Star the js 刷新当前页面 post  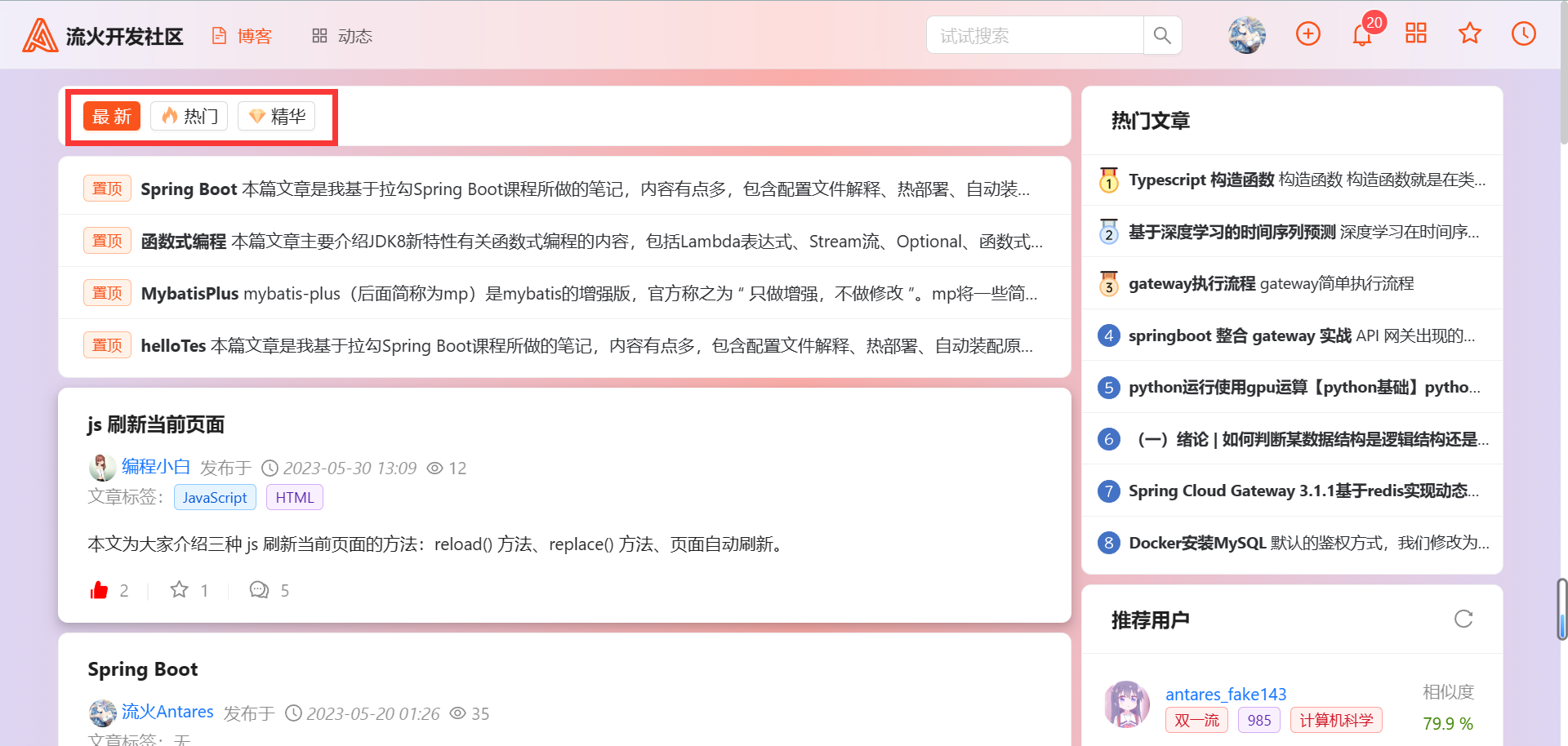click(x=180, y=589)
